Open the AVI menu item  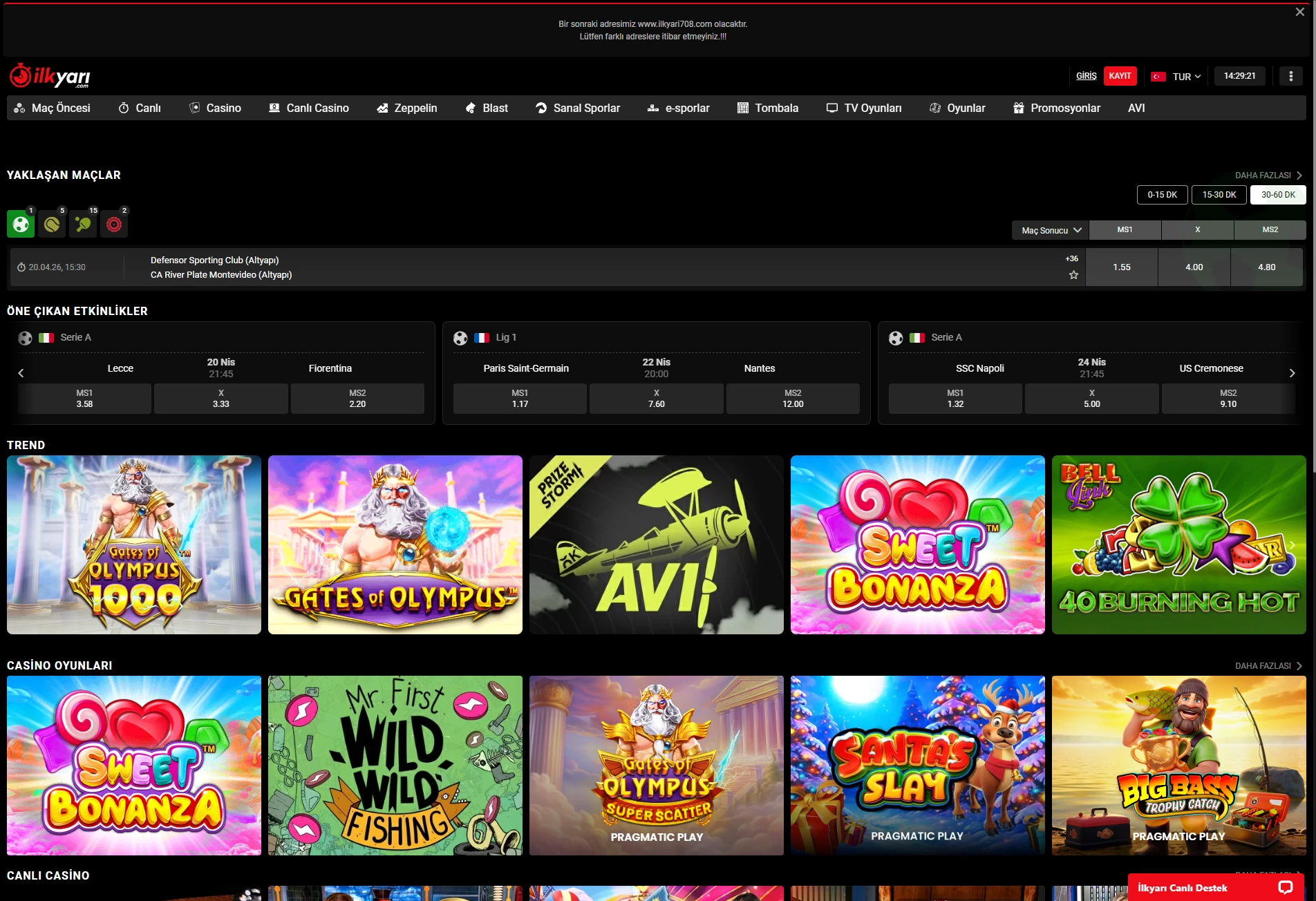coord(1136,108)
